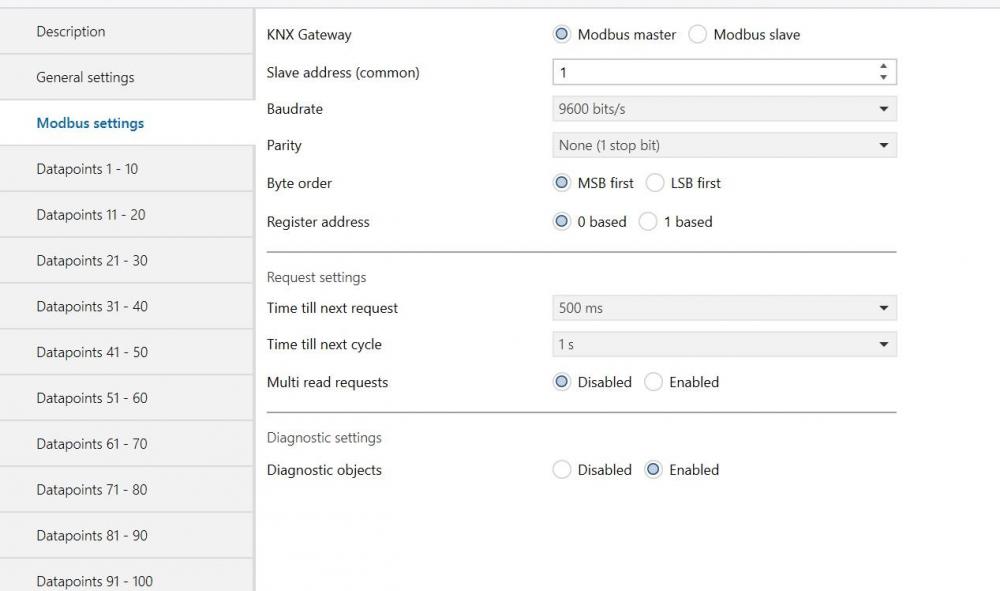
Task: Go to Datapoints 41 - 50 tab
Action: click(x=127, y=352)
